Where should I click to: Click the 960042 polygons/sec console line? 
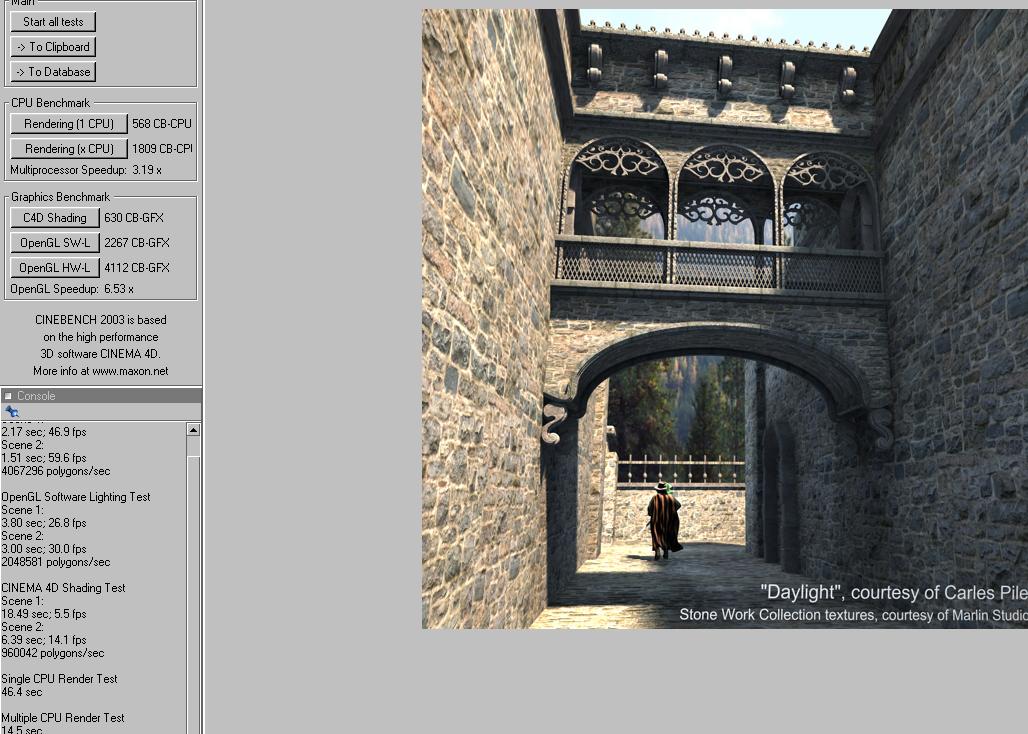[x=53, y=653]
